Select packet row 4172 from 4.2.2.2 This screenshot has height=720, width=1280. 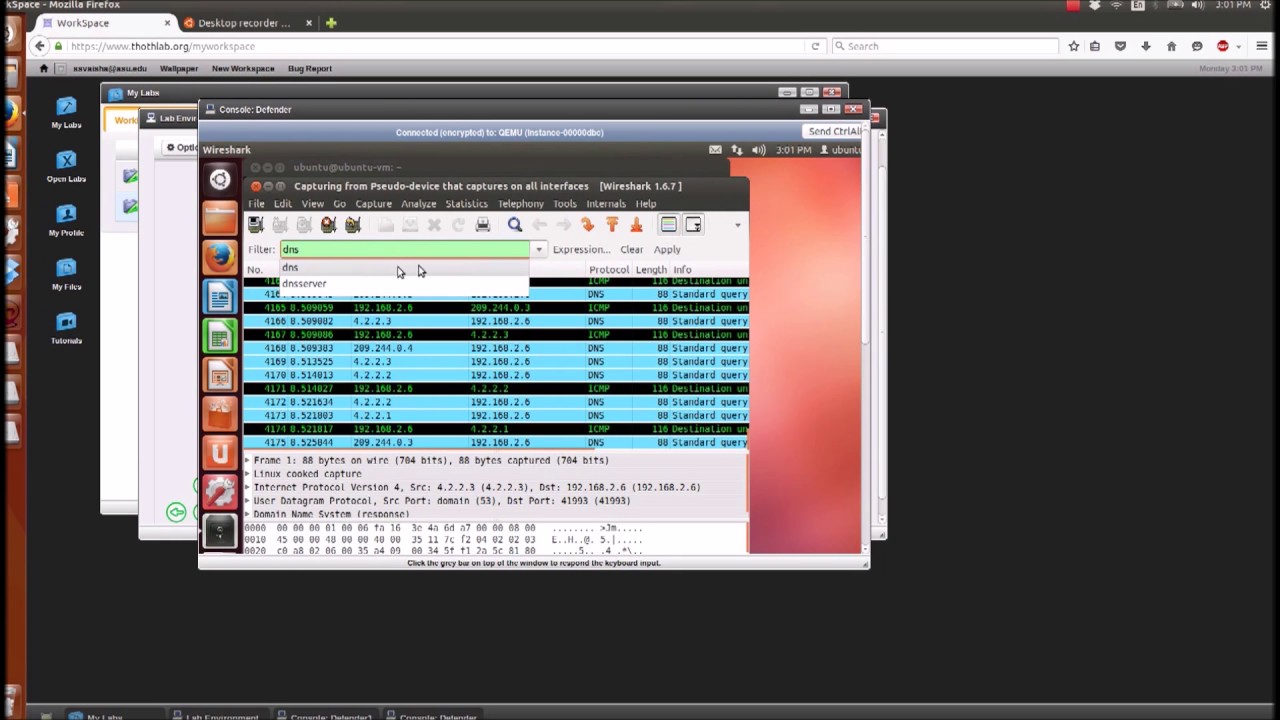point(496,402)
